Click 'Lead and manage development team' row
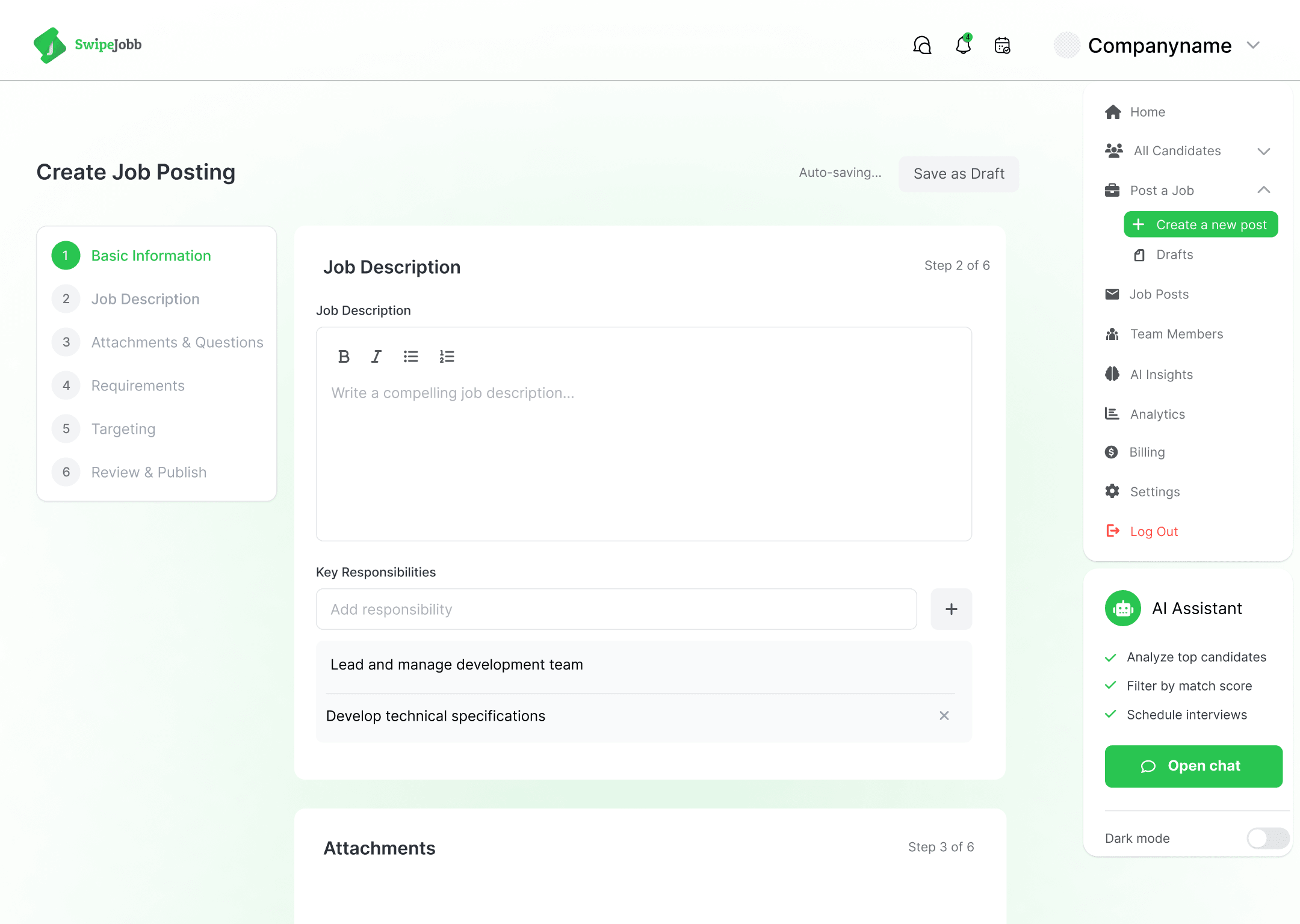 click(x=643, y=665)
